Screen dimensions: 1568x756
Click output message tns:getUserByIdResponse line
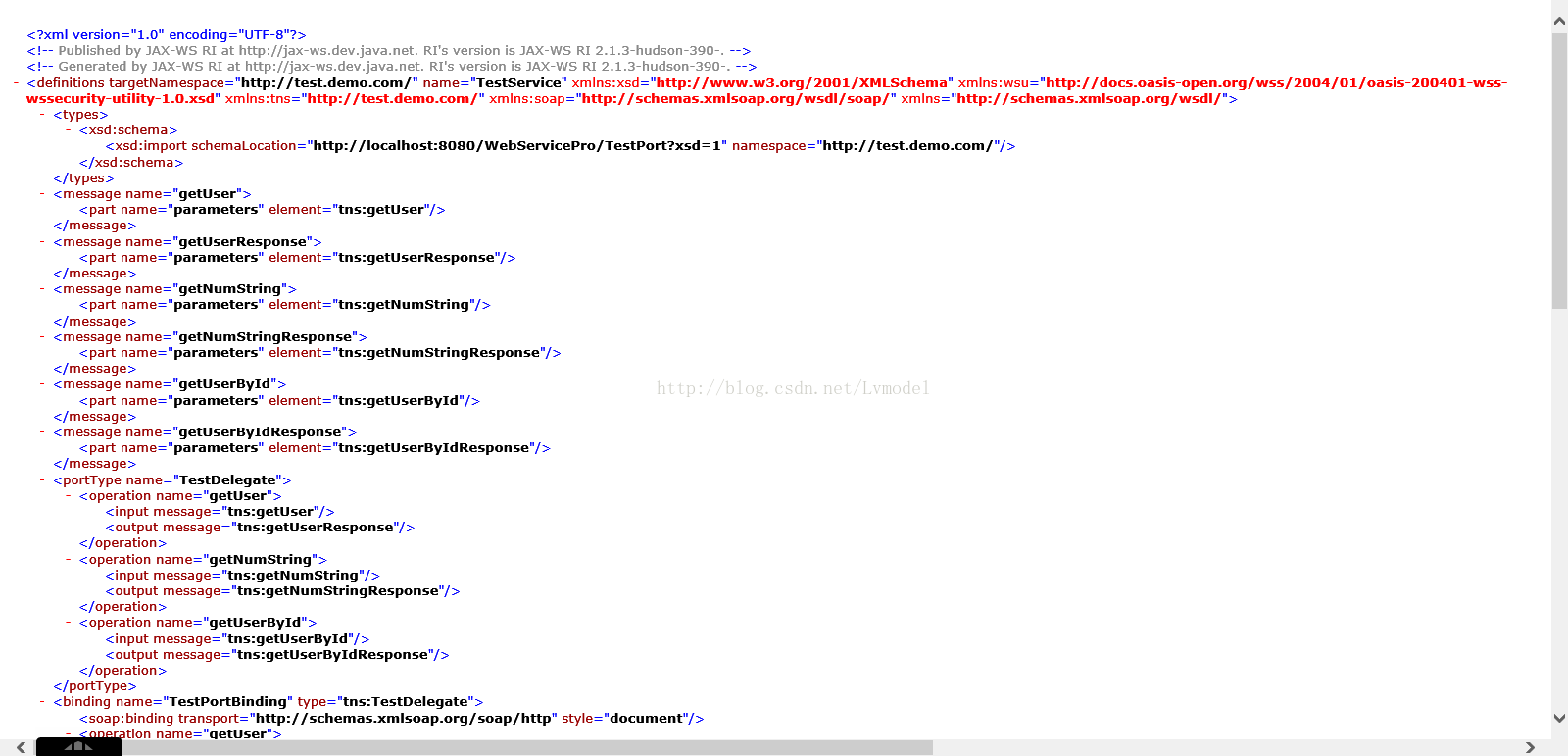tap(277, 655)
